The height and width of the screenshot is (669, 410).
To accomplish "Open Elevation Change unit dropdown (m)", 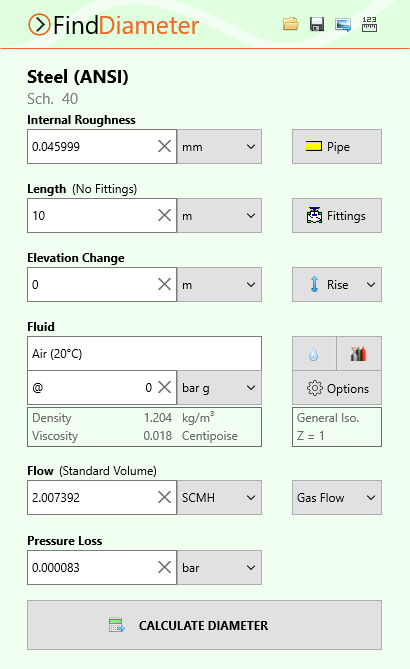I will pyautogui.click(x=219, y=285).
